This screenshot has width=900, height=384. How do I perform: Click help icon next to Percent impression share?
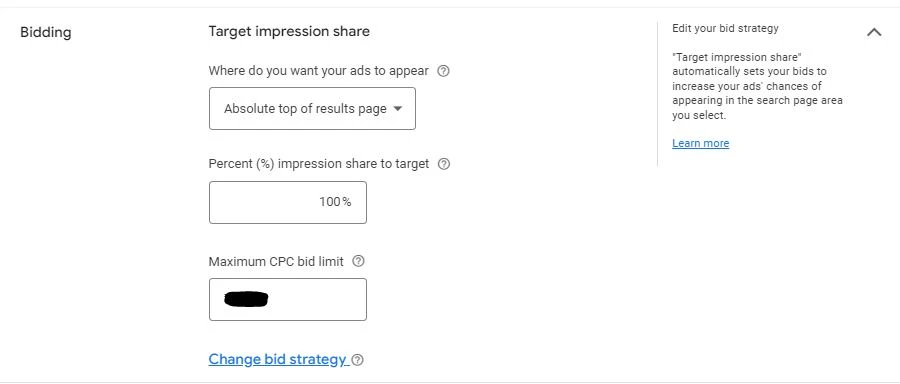444,164
